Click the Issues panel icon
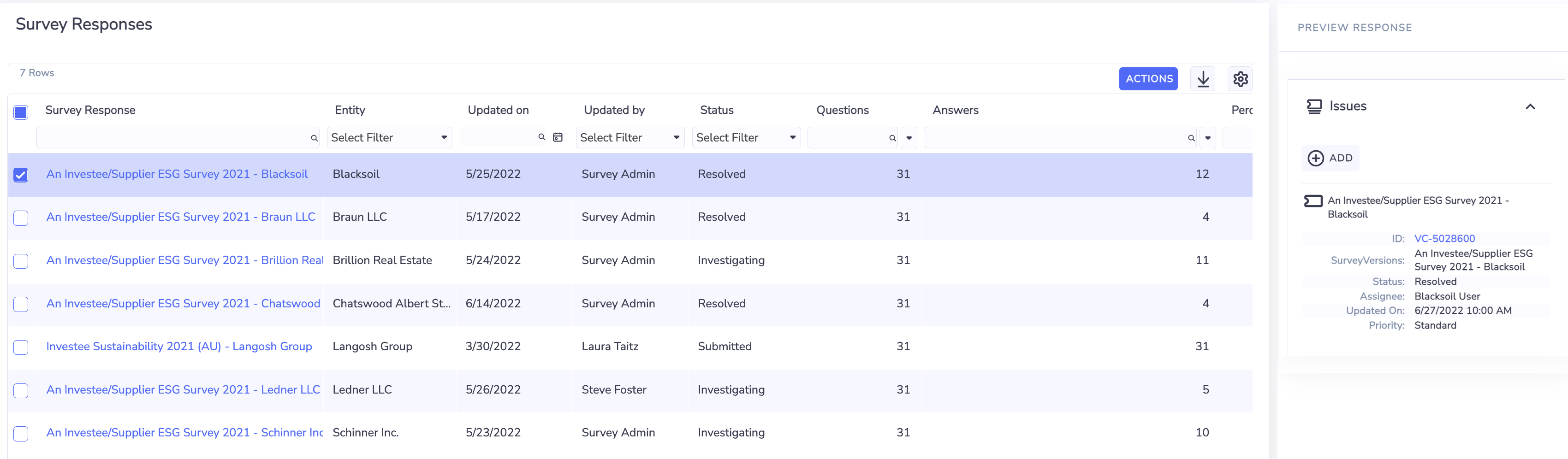 click(x=1314, y=106)
